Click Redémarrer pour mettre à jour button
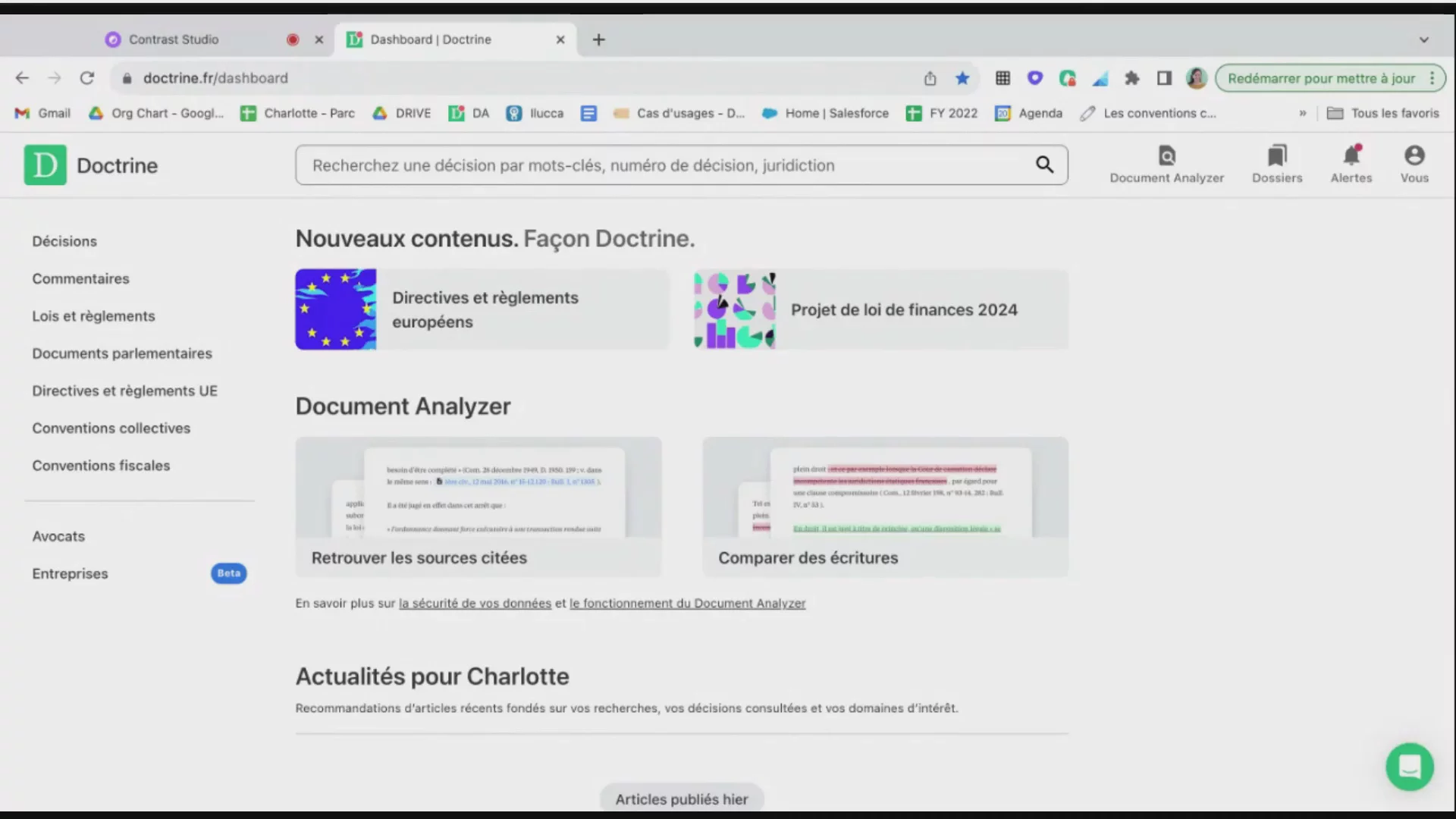This screenshot has height=819, width=1456. [1322, 78]
